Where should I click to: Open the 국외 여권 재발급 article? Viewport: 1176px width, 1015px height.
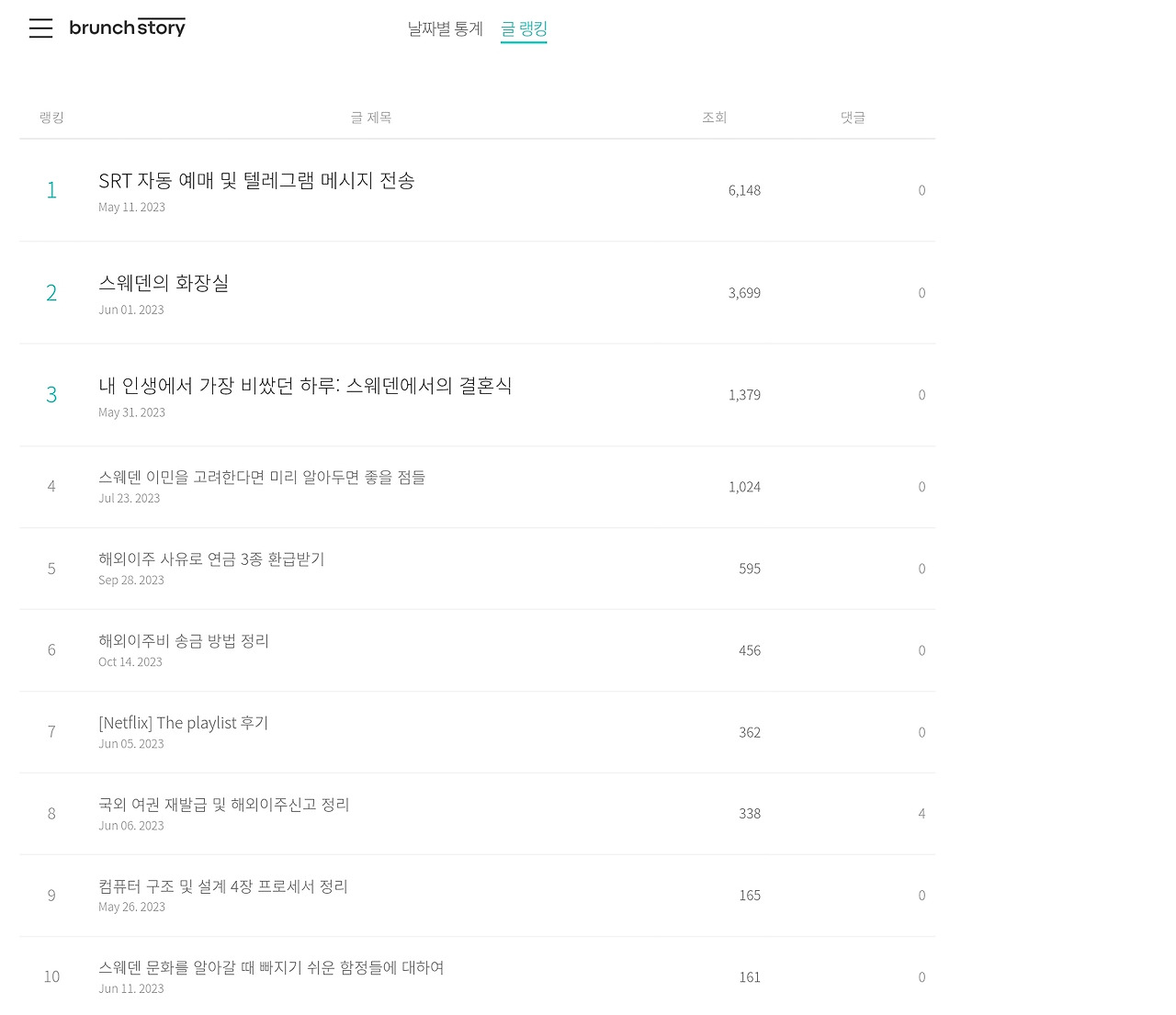224,804
